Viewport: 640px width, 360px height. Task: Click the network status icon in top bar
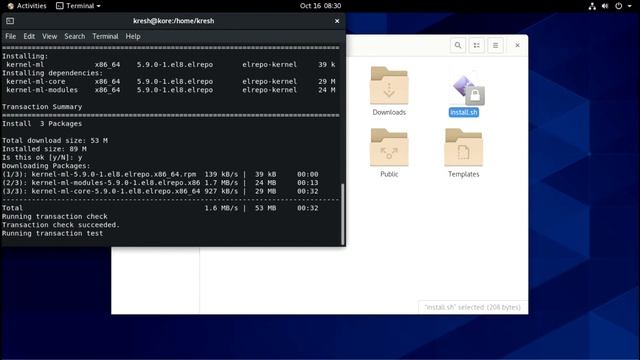(592, 6)
